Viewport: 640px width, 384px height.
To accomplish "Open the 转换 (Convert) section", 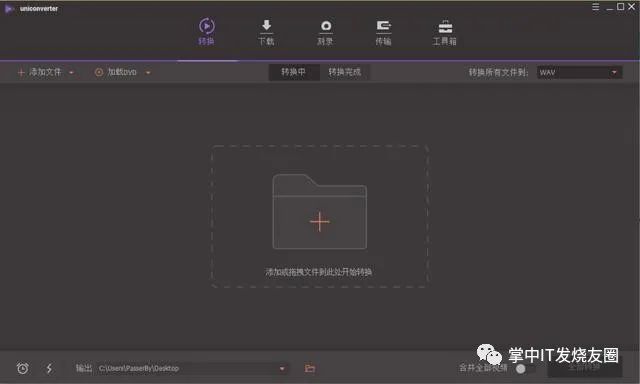I will [x=207, y=31].
